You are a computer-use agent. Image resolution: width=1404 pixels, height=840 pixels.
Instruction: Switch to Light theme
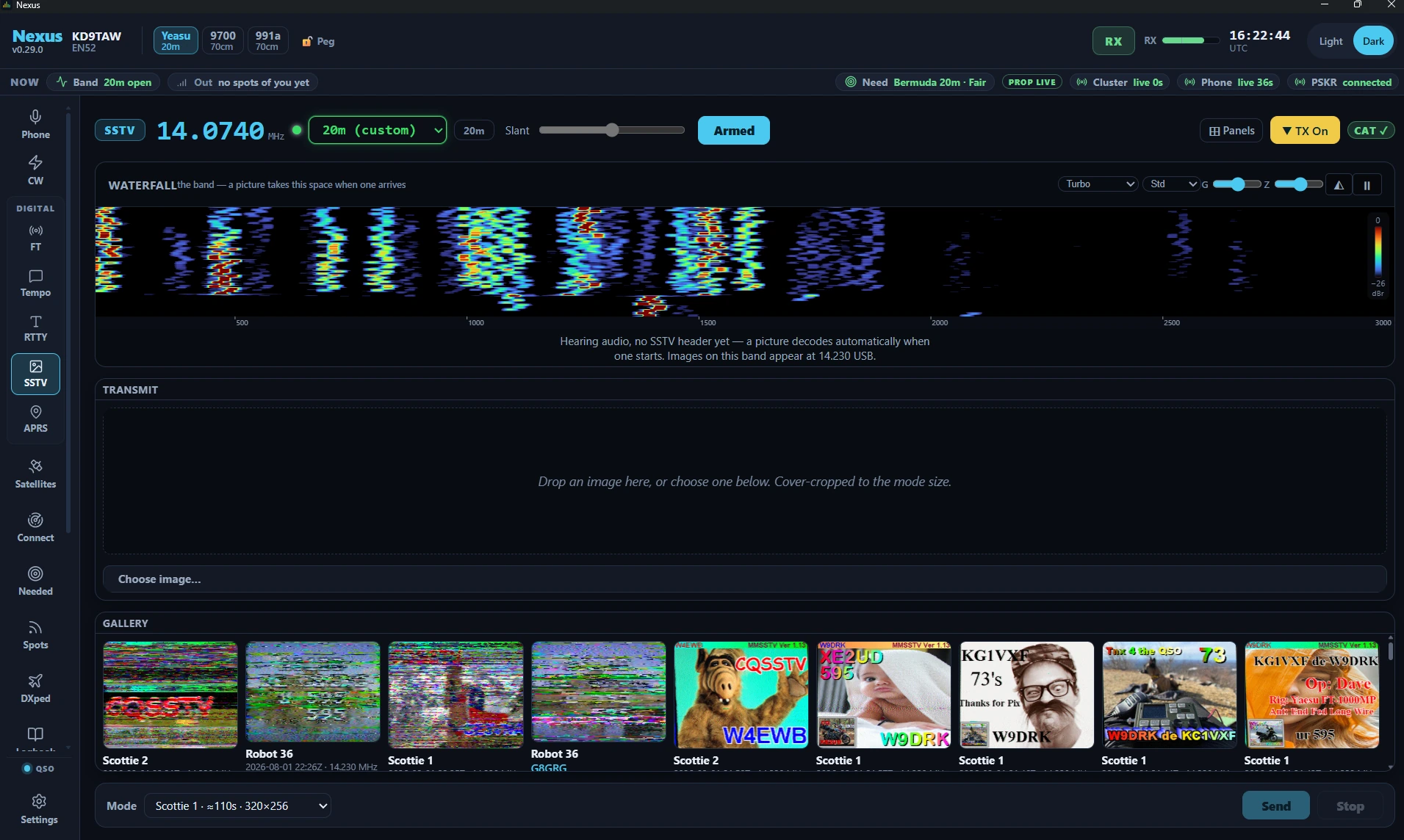[x=1330, y=41]
